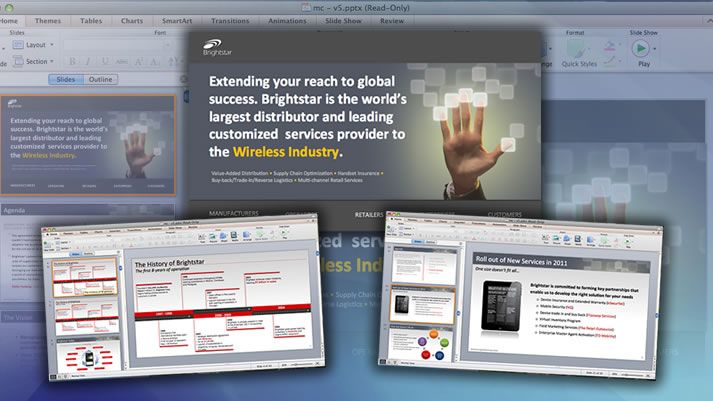The height and width of the screenshot is (401, 713).
Task: Switch to the Outline pane tab
Action: (x=100, y=79)
